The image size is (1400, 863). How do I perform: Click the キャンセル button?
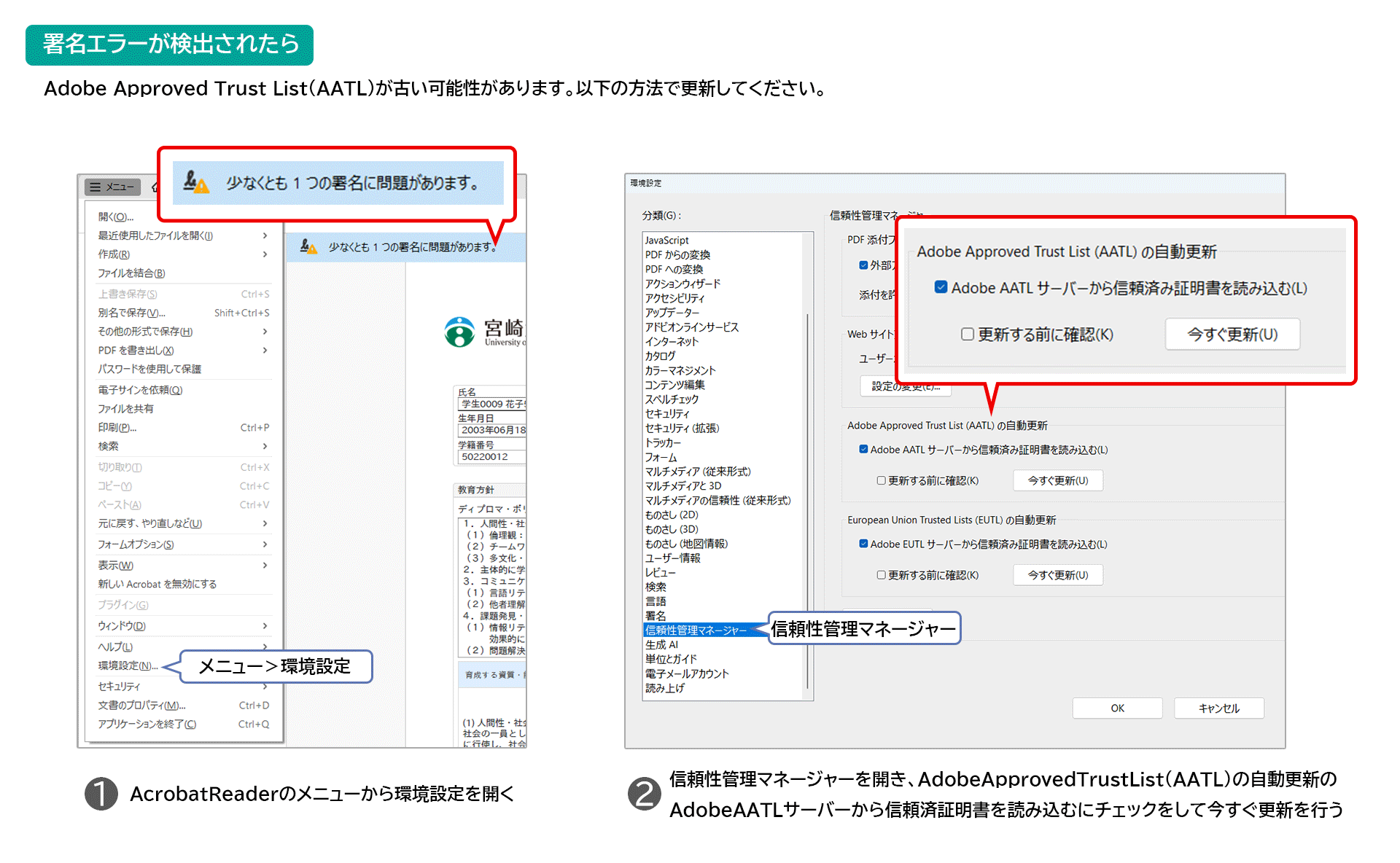point(1218,708)
